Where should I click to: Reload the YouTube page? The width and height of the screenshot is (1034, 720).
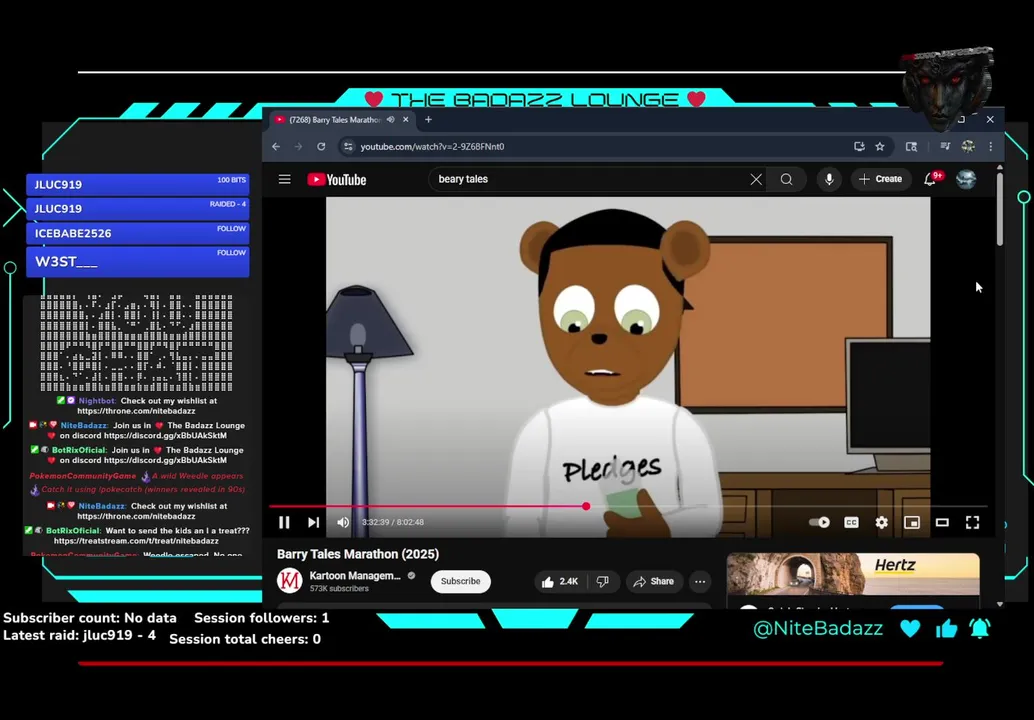[x=321, y=146]
